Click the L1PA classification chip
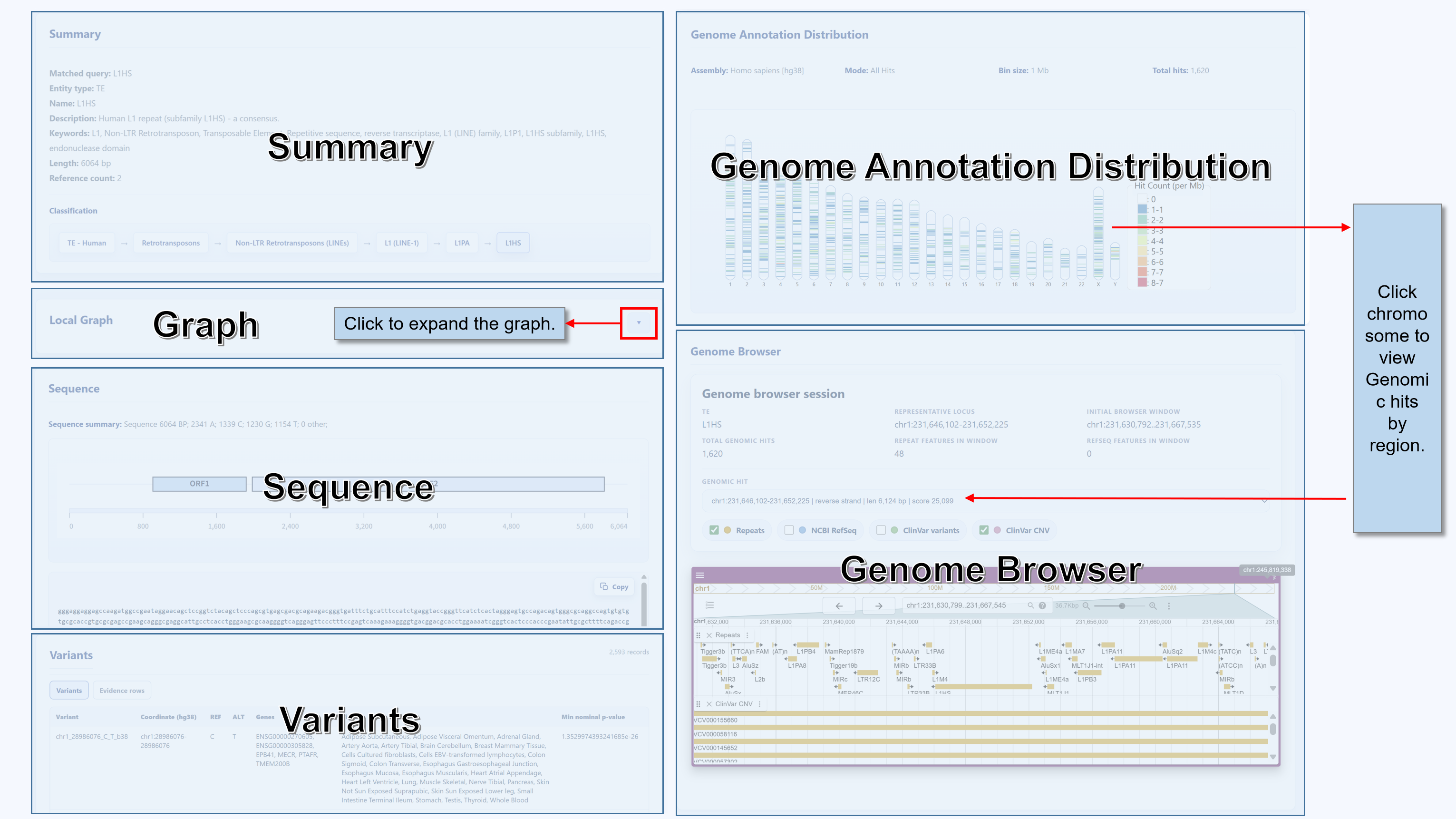The height and width of the screenshot is (819, 1456). (462, 243)
